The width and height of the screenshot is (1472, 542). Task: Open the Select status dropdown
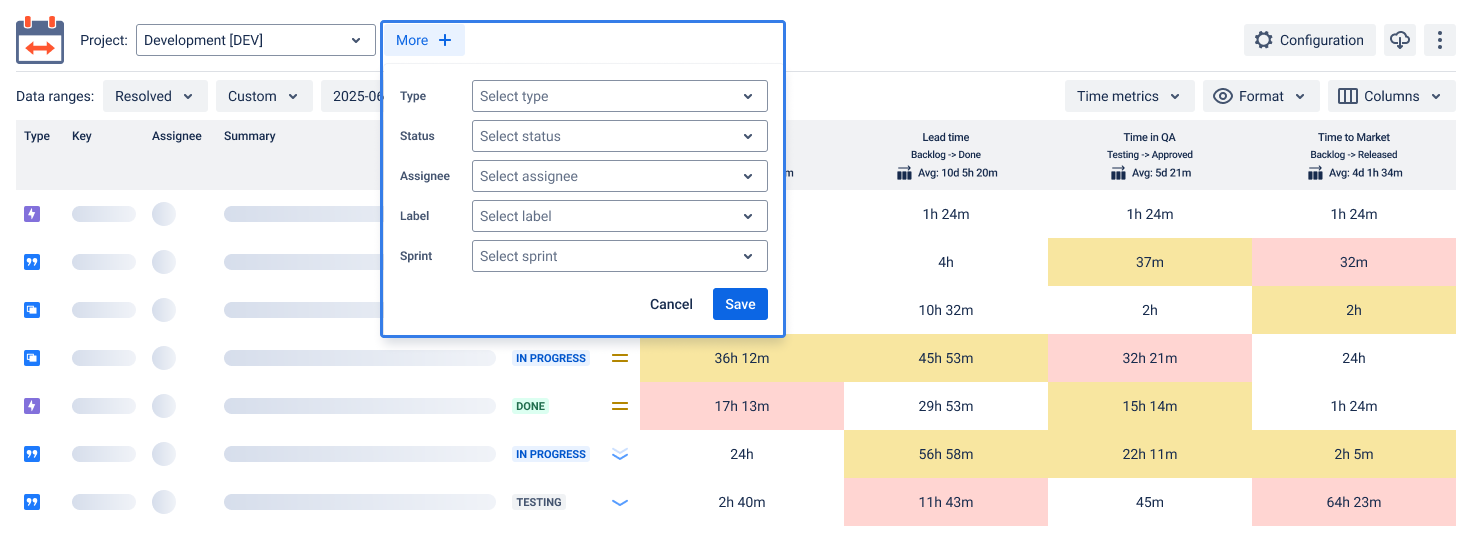click(x=620, y=136)
